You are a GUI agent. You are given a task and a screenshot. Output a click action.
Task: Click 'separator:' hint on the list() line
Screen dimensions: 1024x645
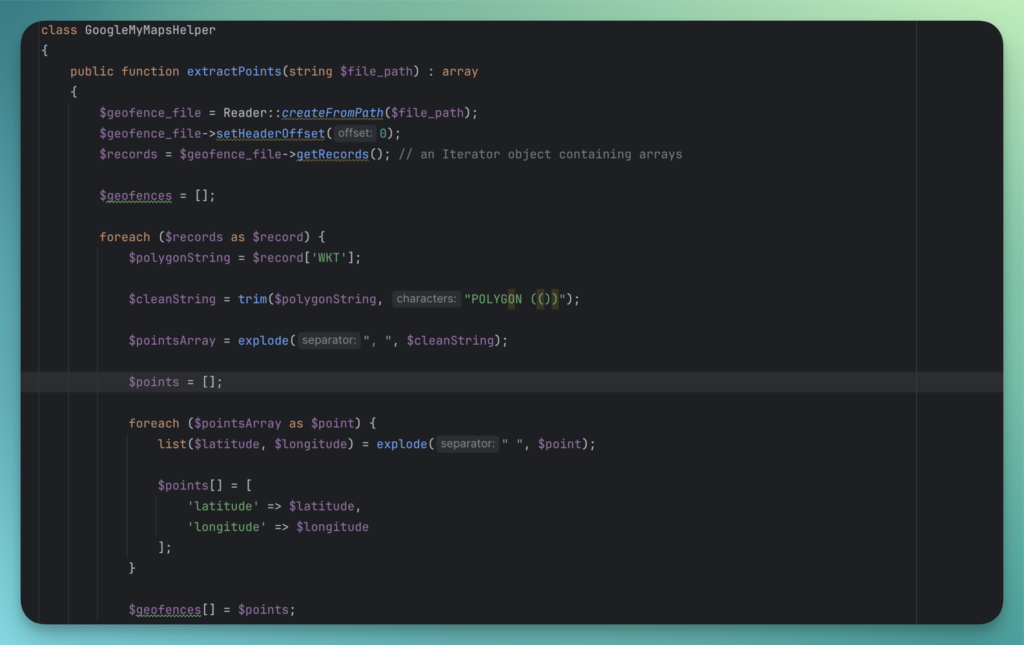click(x=467, y=444)
